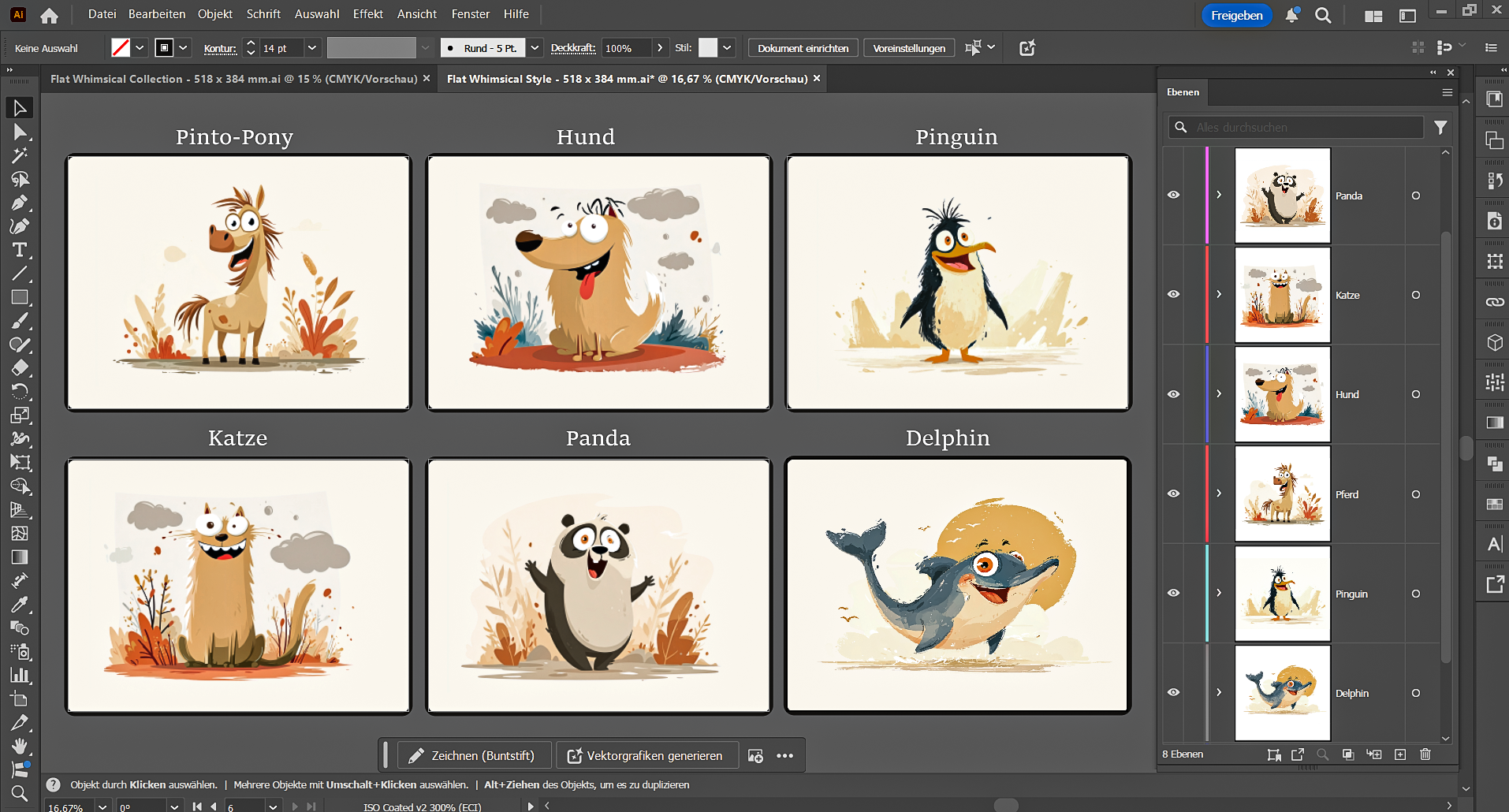Viewport: 1509px width, 812px height.
Task: Select the Type tool in the toolbar
Action: pyautogui.click(x=20, y=250)
